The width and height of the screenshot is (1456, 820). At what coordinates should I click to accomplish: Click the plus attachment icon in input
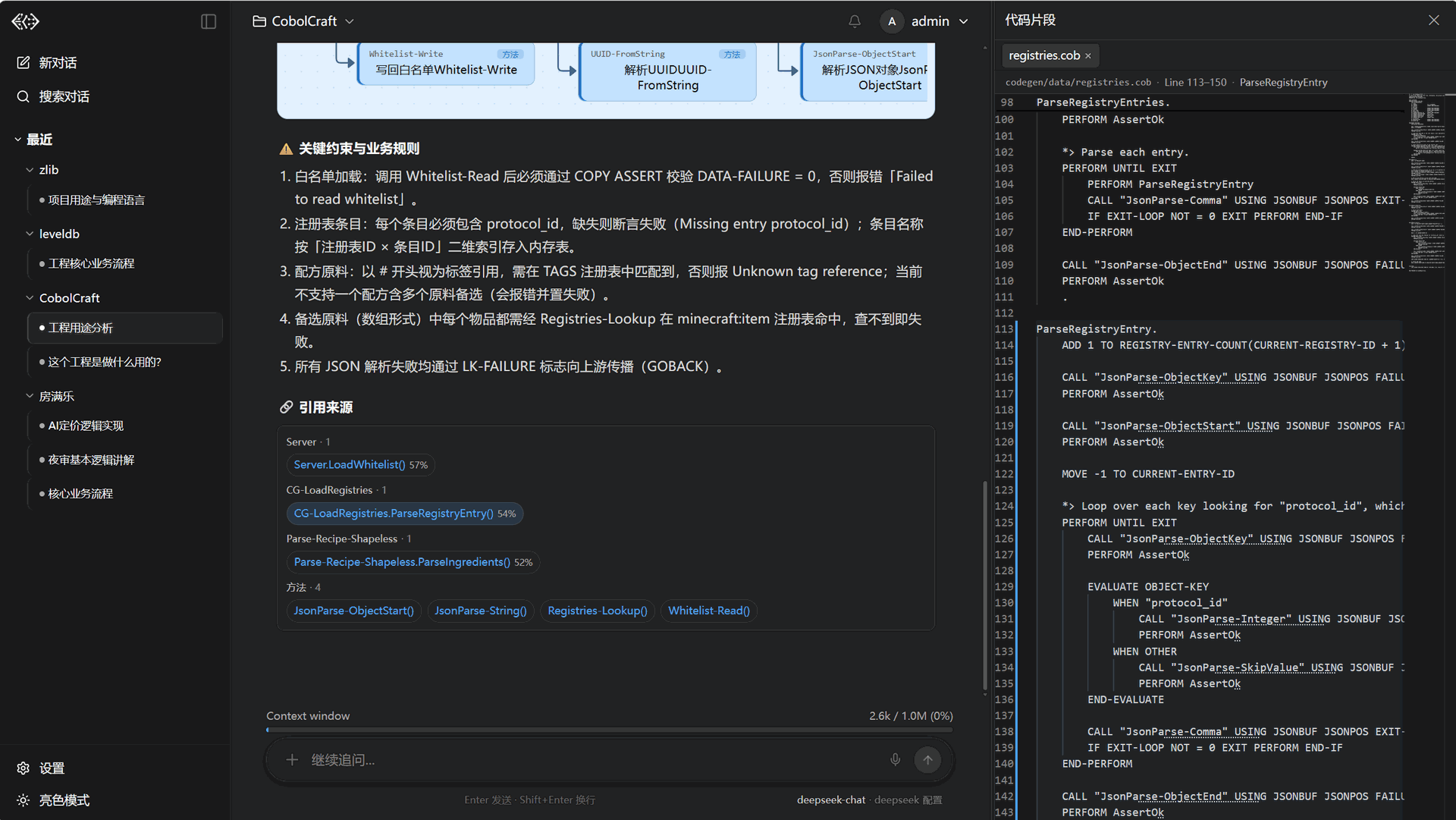click(292, 759)
